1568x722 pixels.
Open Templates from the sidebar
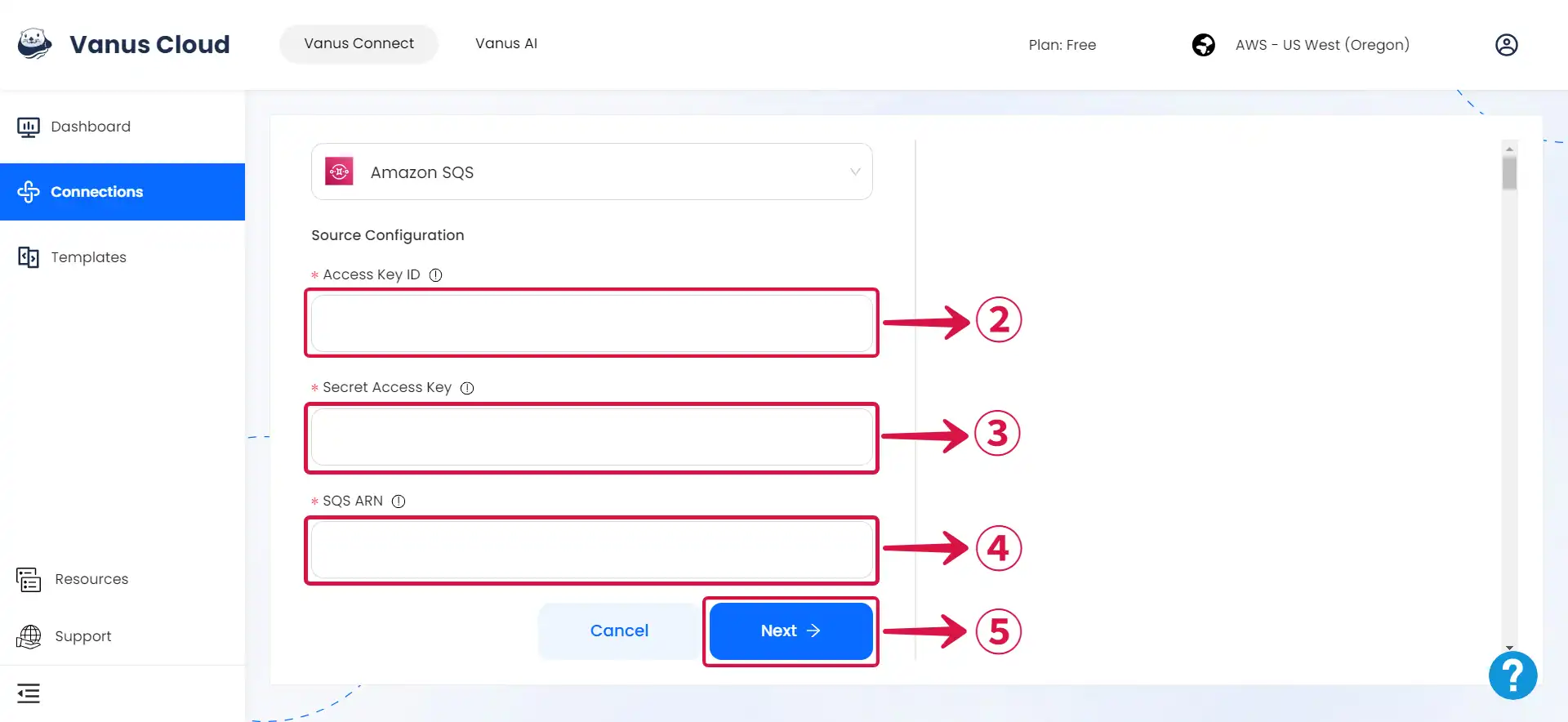click(x=122, y=257)
